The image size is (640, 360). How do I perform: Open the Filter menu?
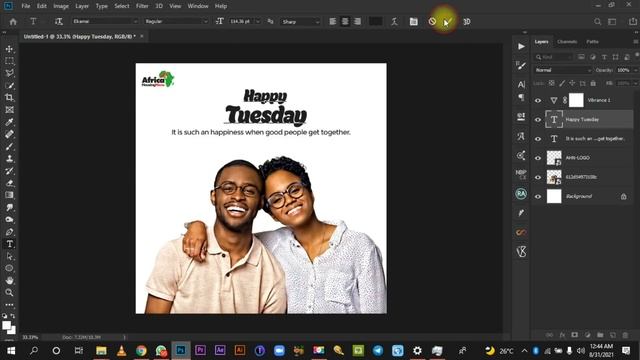(142, 6)
